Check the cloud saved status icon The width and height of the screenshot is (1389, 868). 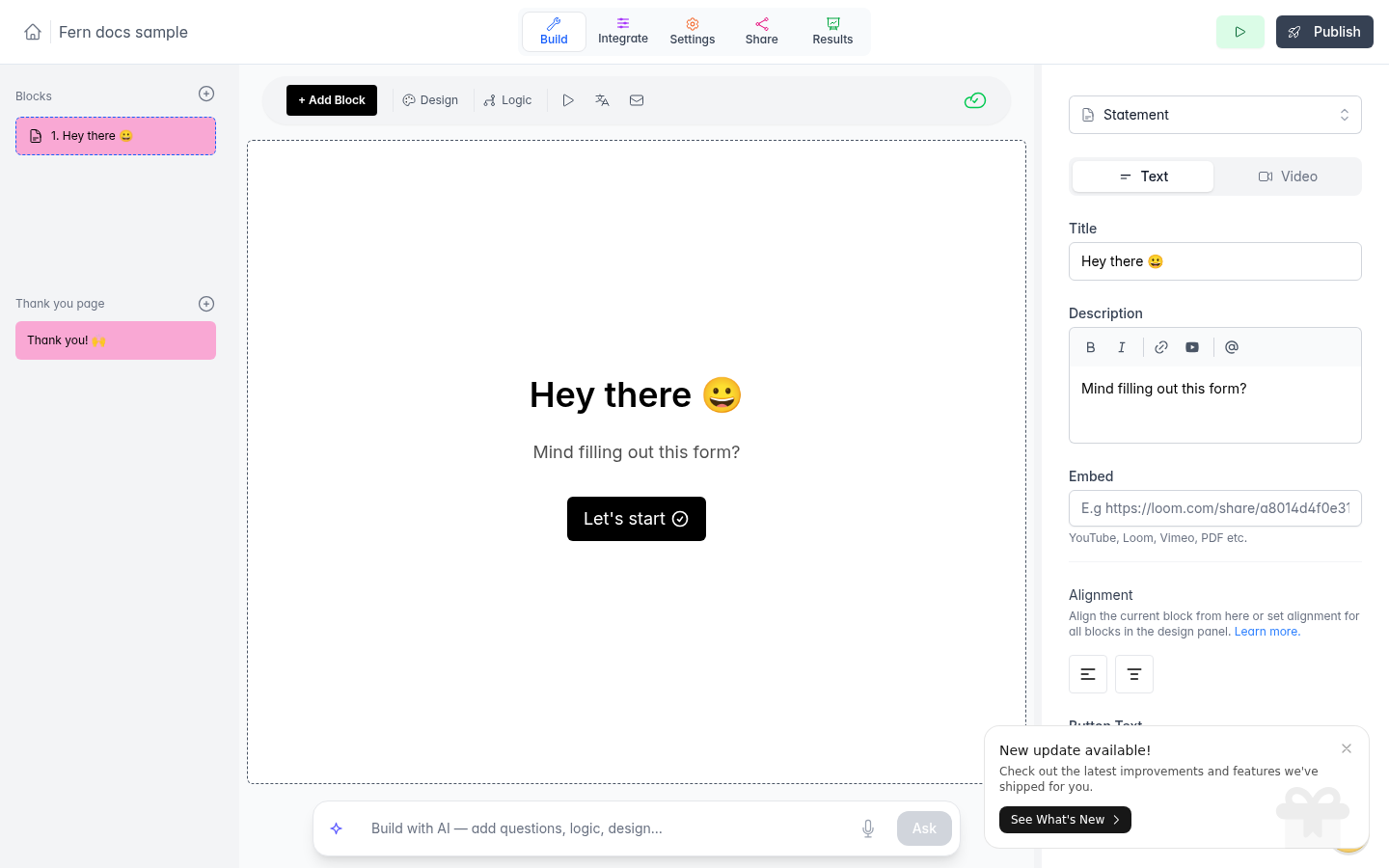tap(975, 100)
